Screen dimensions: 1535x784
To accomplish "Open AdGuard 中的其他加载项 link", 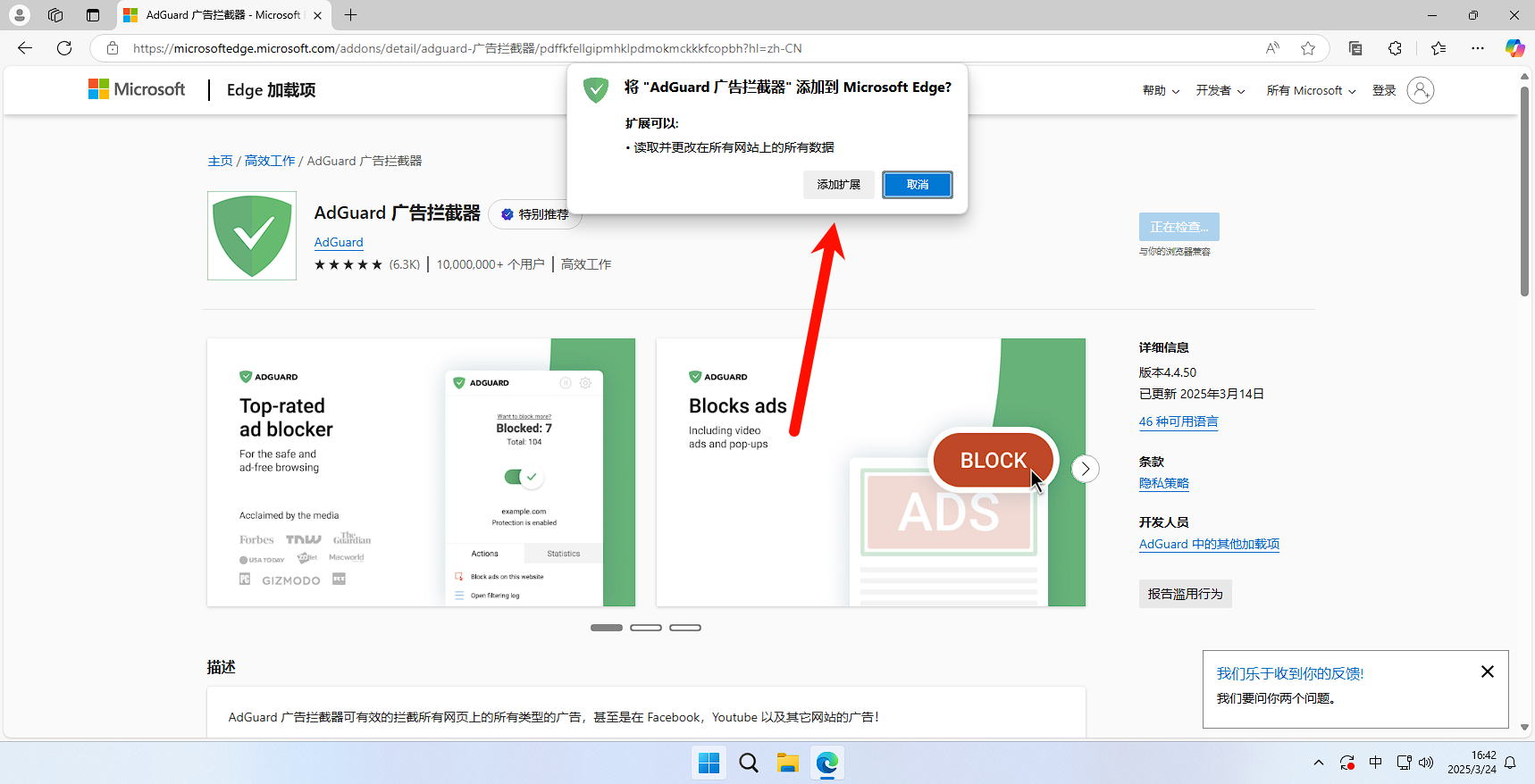I will [x=1209, y=544].
